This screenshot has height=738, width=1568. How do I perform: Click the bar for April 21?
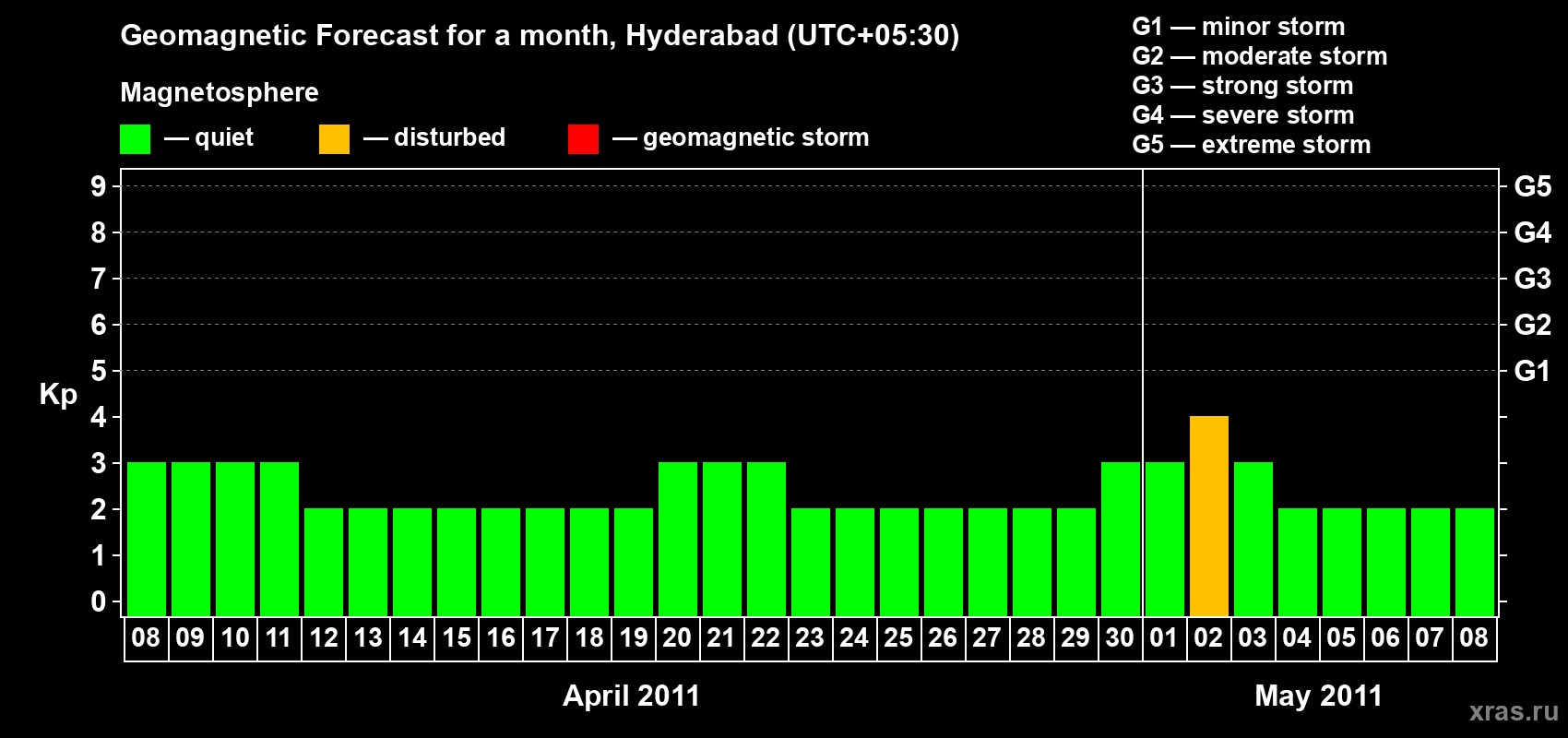722,540
